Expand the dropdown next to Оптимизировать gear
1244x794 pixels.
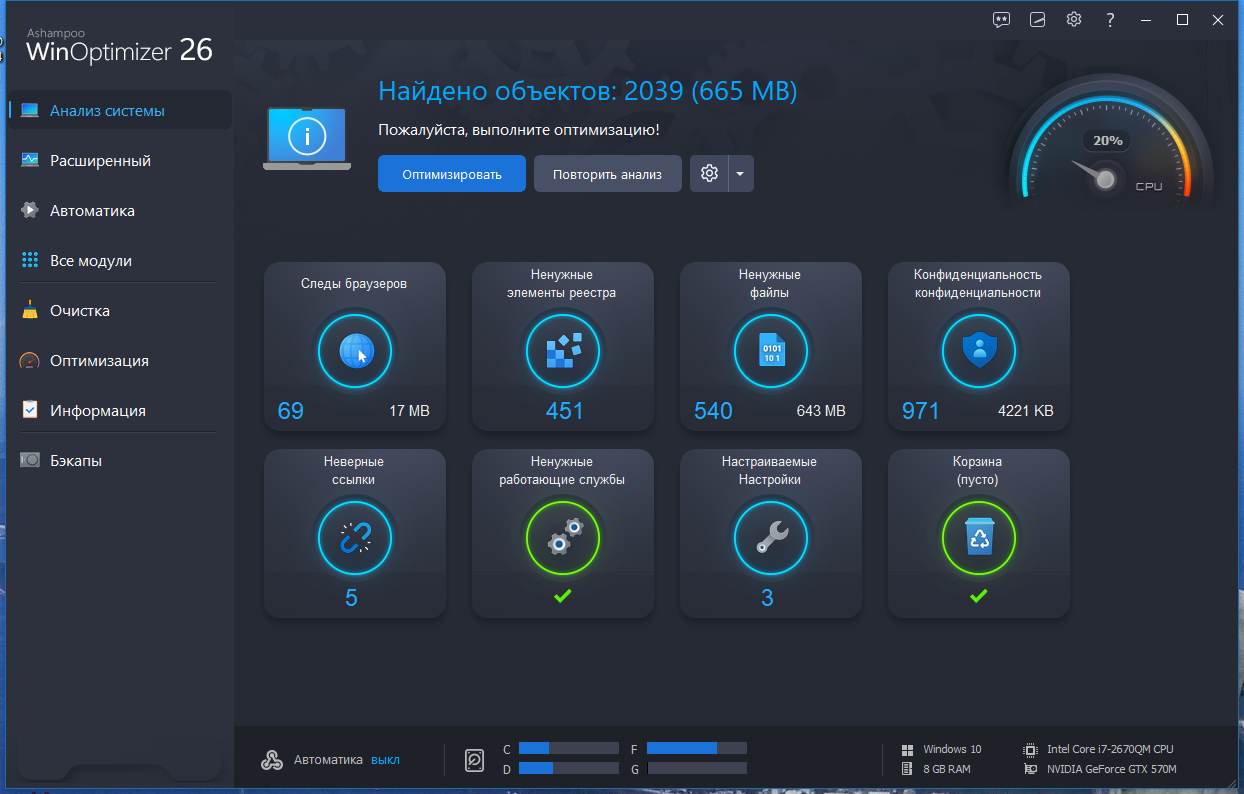(740, 173)
